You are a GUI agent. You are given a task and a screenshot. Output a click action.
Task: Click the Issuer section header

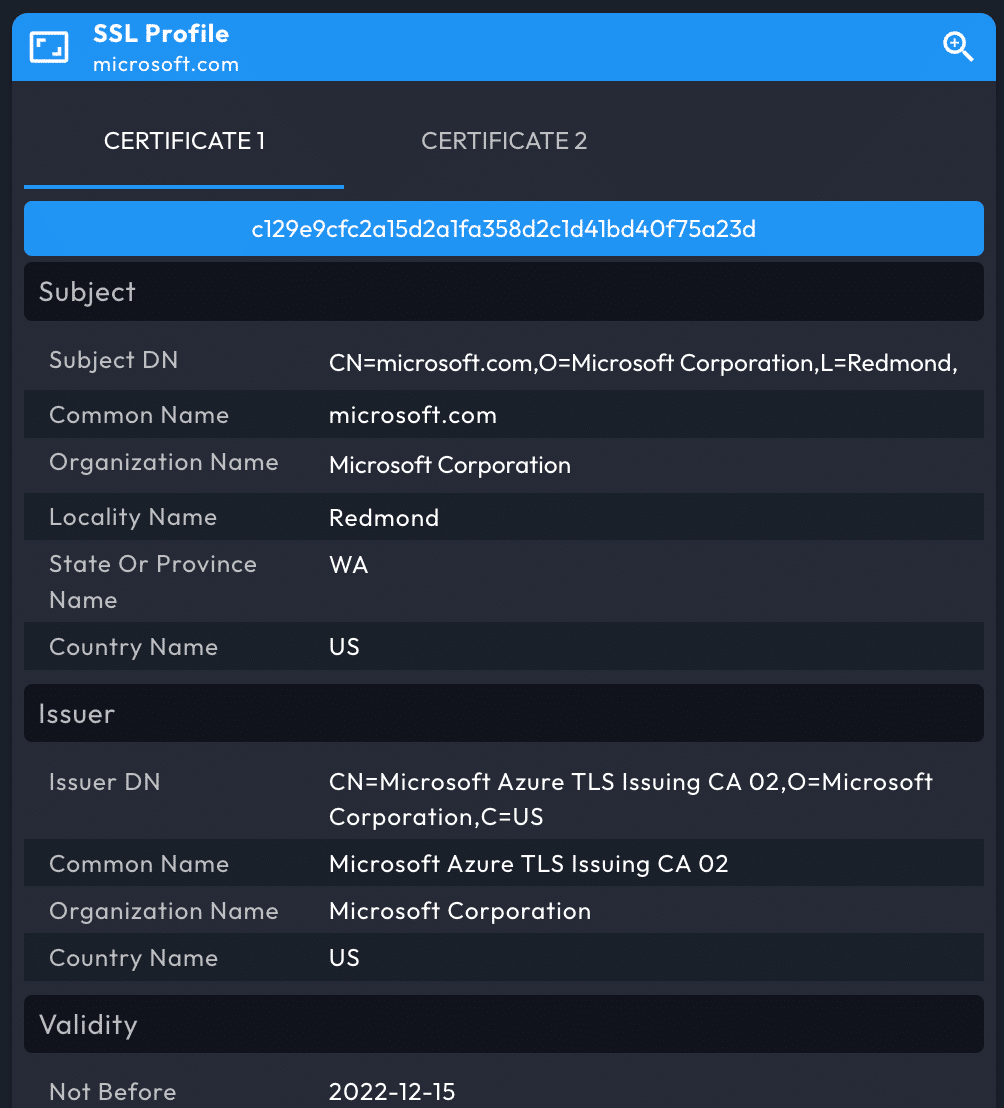(504, 714)
